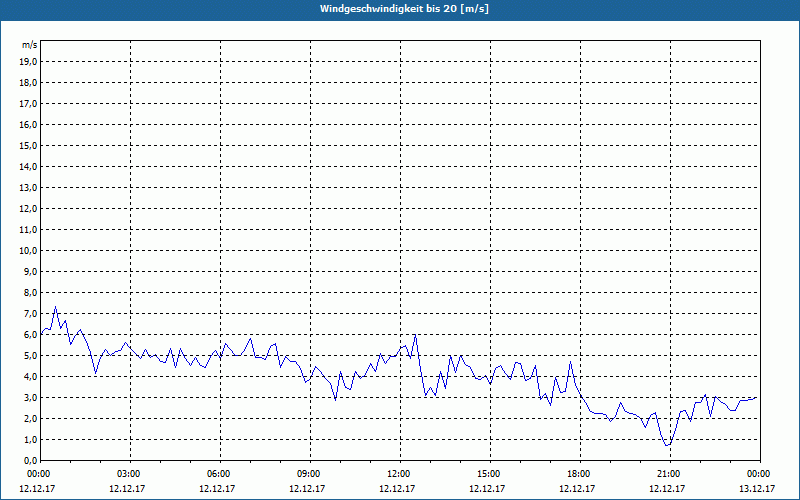Select the '5,0' y-axis label
Viewport: 800px width, 500px height.
pos(30,356)
